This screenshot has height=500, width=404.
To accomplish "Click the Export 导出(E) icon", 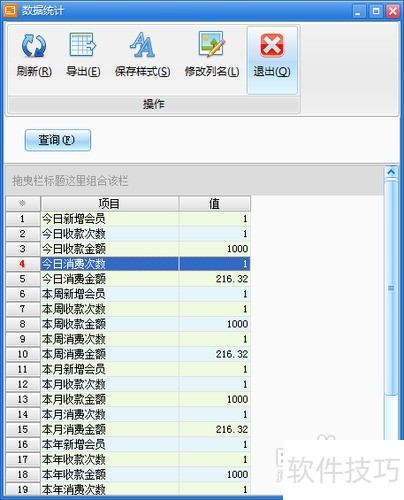I will point(83,44).
